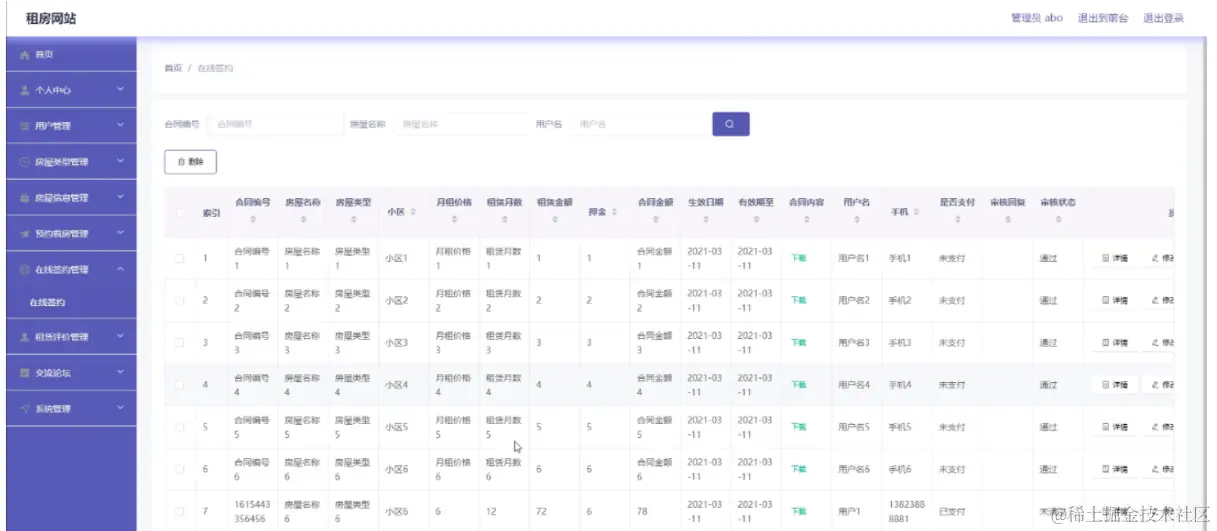The width and height of the screenshot is (1217, 531).
Task: Check the checkbox for row 4
Action: (x=181, y=384)
